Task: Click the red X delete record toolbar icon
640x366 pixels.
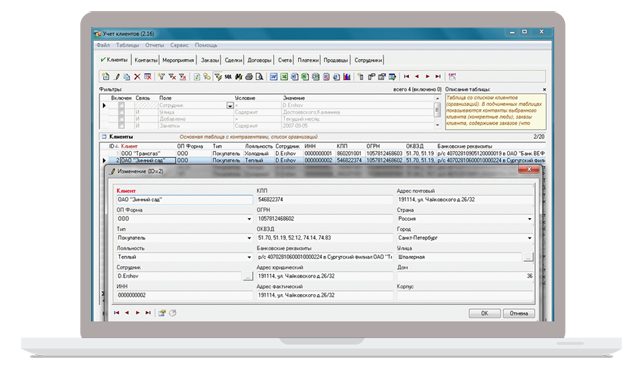Action: click(137, 76)
